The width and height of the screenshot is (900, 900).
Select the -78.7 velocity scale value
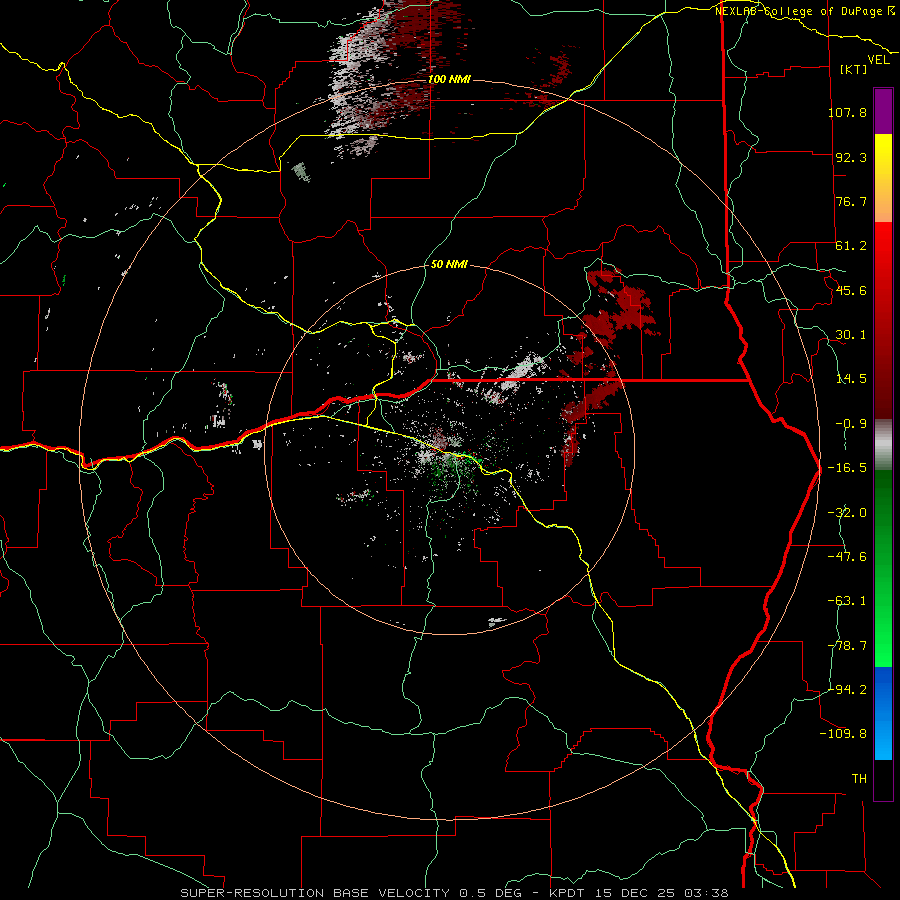pos(847,646)
